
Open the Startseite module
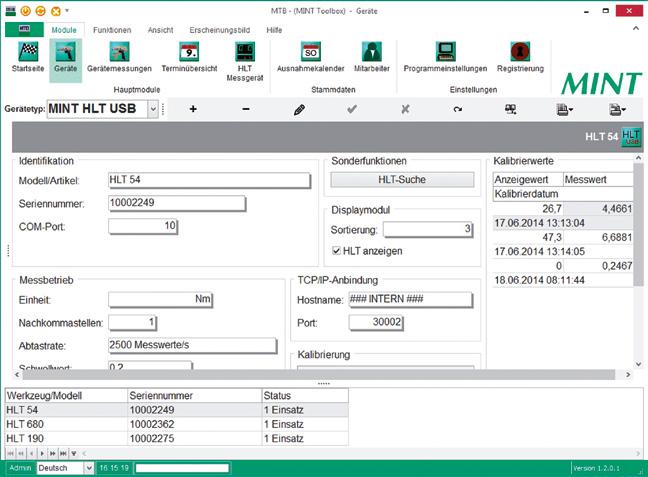(x=28, y=58)
